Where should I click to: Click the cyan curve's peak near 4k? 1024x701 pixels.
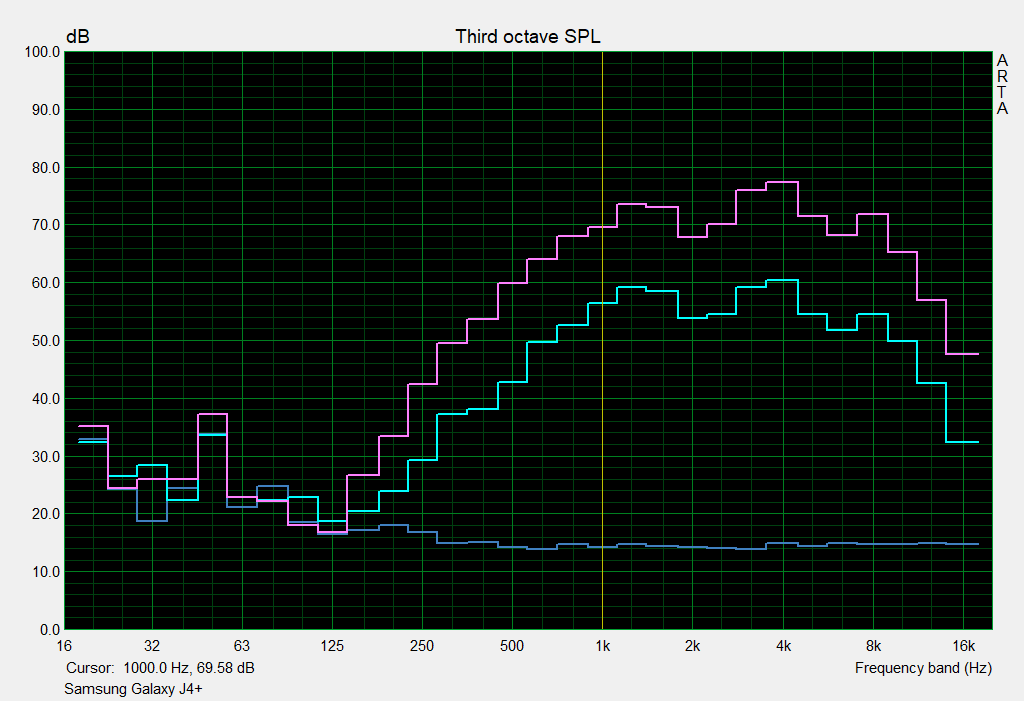[782, 280]
